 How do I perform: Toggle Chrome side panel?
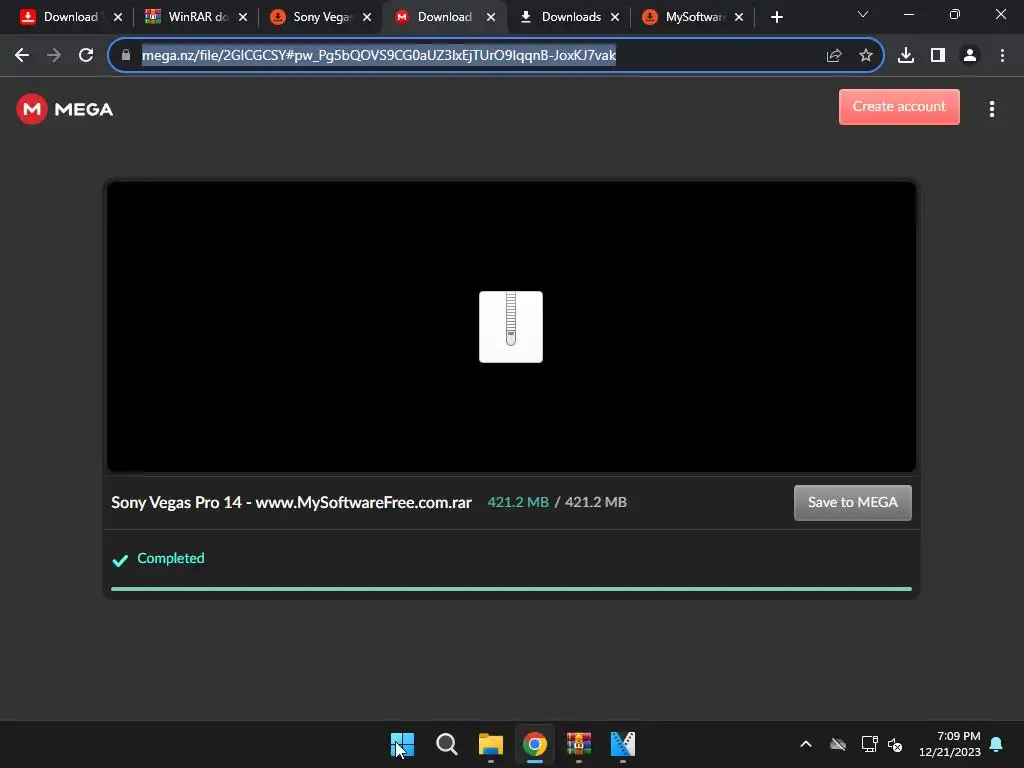(x=938, y=55)
